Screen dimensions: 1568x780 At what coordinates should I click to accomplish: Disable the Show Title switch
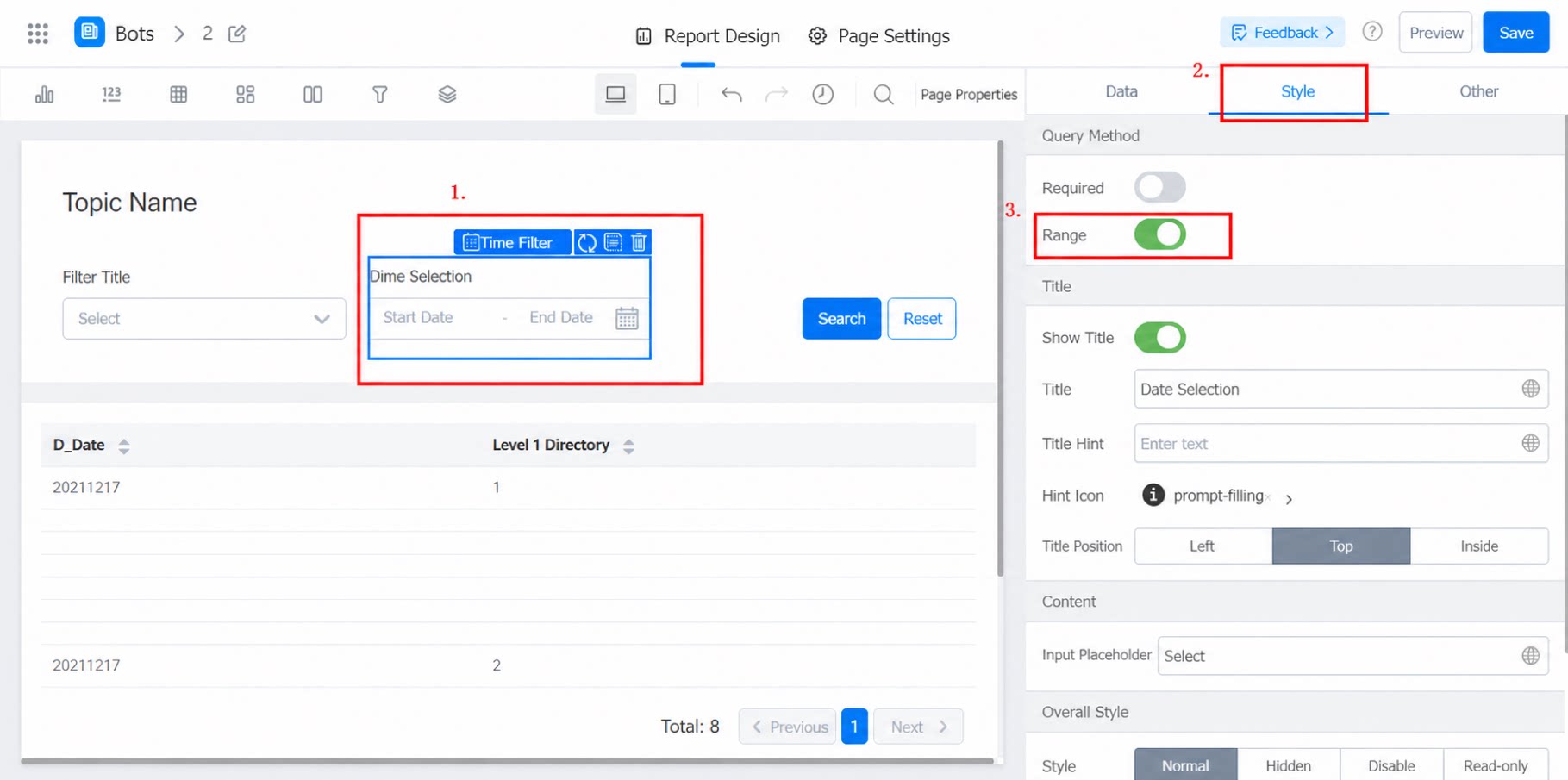tap(1159, 337)
